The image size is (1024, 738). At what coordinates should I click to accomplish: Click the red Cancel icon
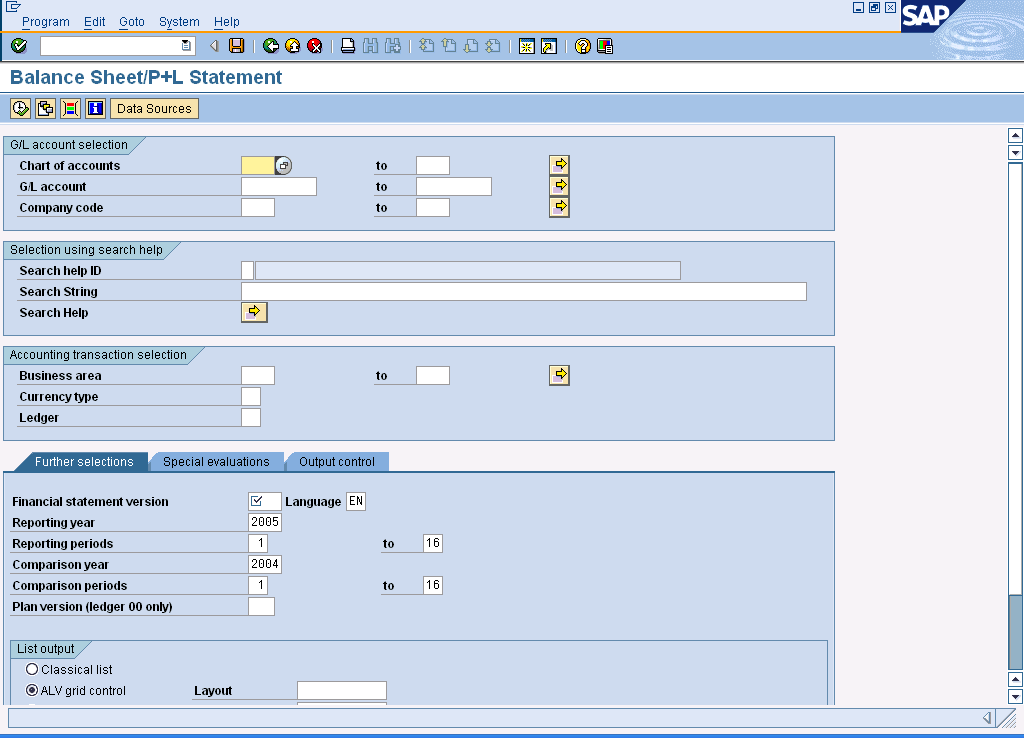coord(315,46)
